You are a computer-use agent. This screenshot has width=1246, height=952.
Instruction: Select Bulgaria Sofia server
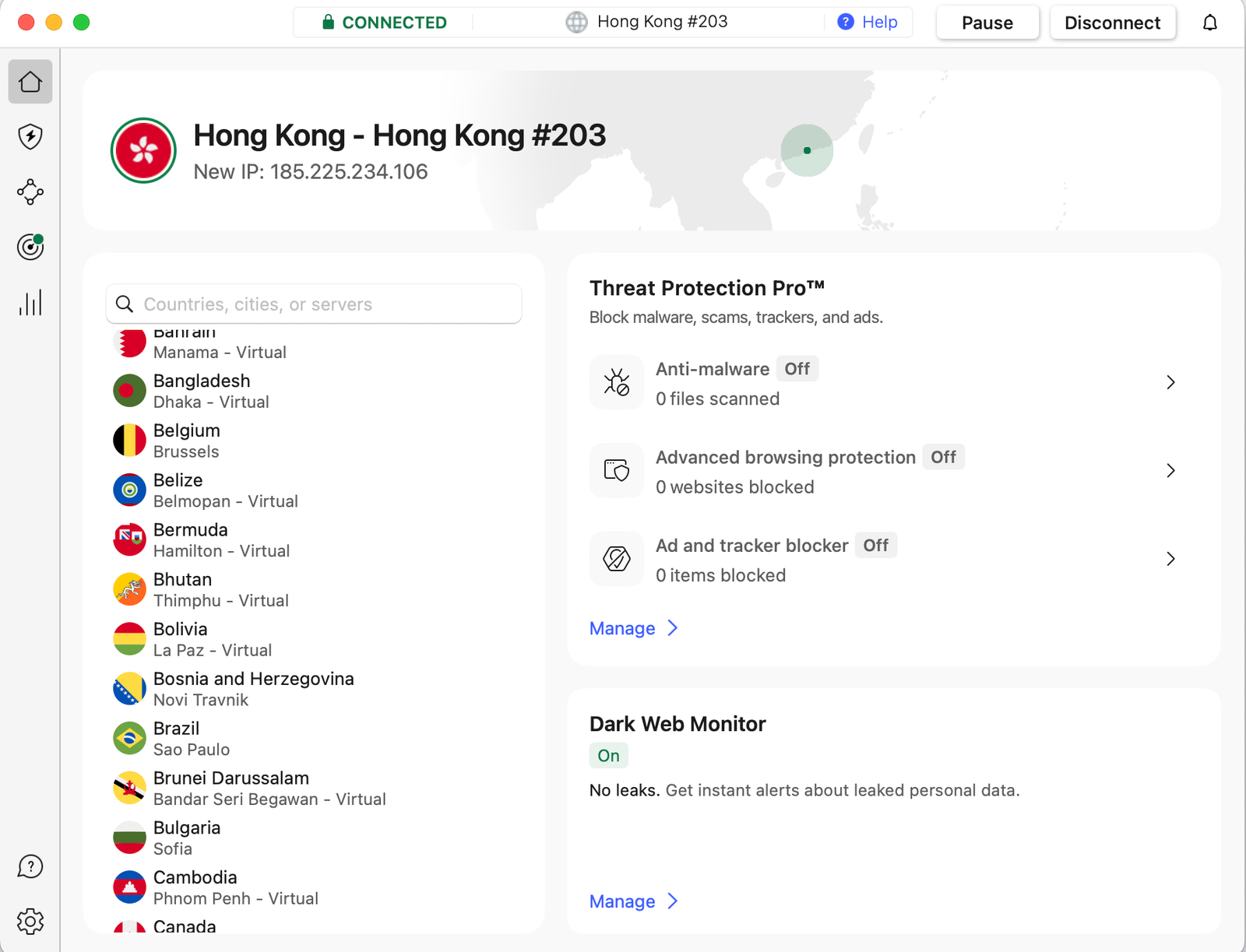314,838
